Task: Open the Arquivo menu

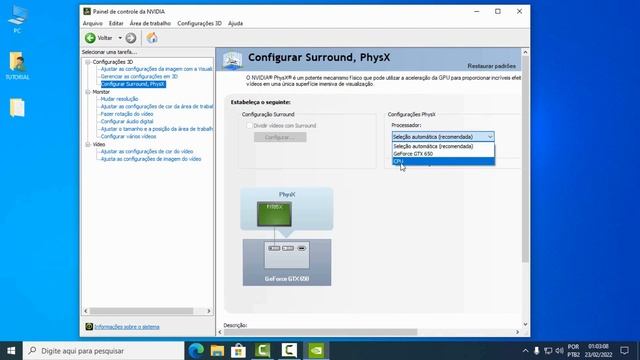Action: click(93, 23)
